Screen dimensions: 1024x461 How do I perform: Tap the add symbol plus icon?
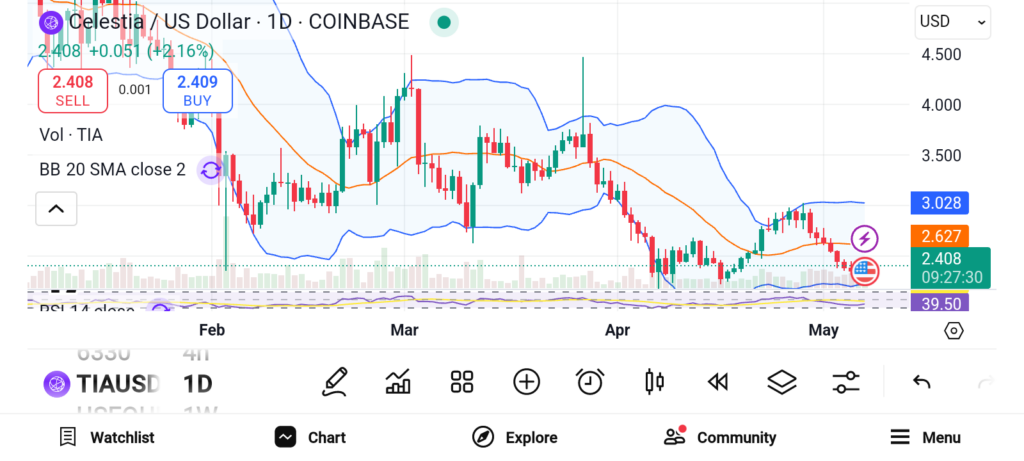[526, 381]
